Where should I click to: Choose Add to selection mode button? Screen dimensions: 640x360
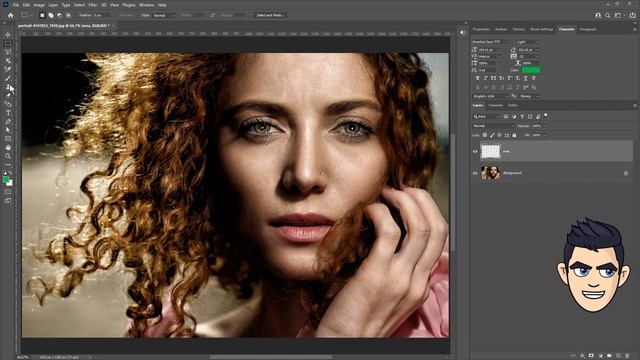51,15
